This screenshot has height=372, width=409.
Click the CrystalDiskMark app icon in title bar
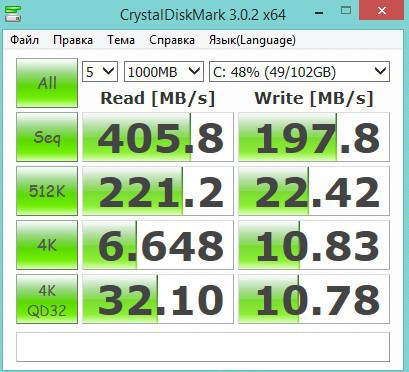point(12,13)
